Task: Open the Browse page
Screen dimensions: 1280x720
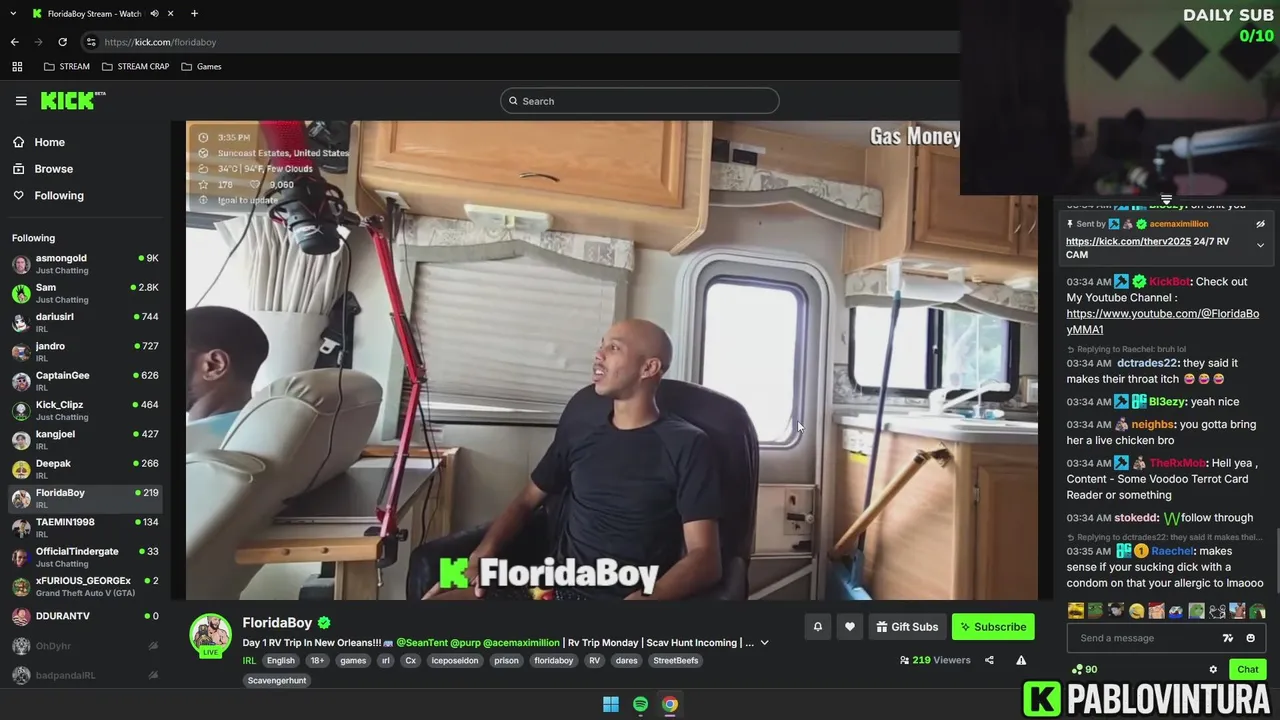Action: click(x=43, y=169)
